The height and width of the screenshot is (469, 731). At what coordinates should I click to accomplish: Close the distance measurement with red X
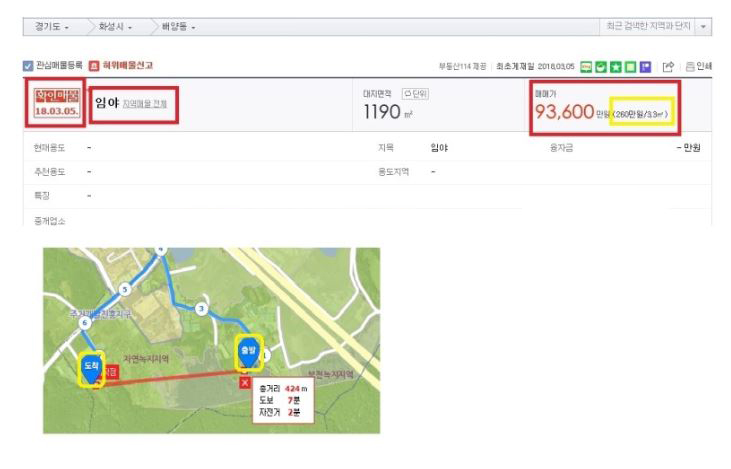tap(245, 382)
